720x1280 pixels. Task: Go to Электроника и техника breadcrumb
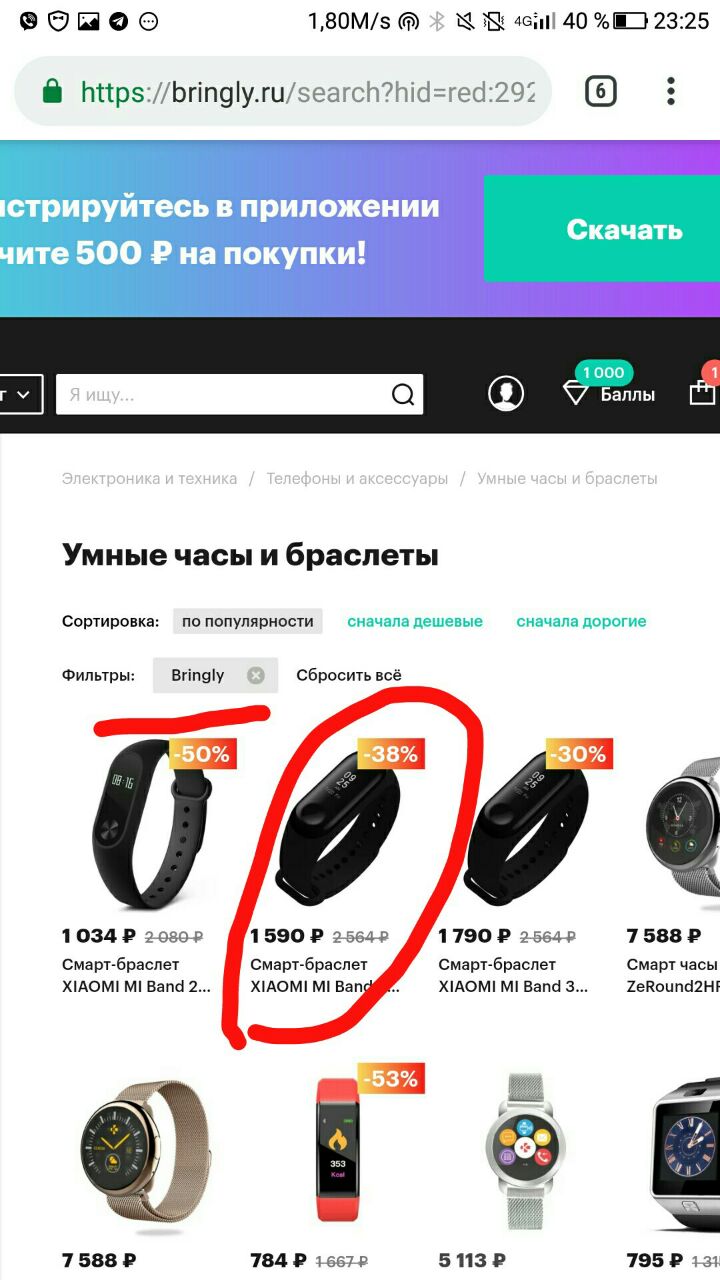pos(150,479)
